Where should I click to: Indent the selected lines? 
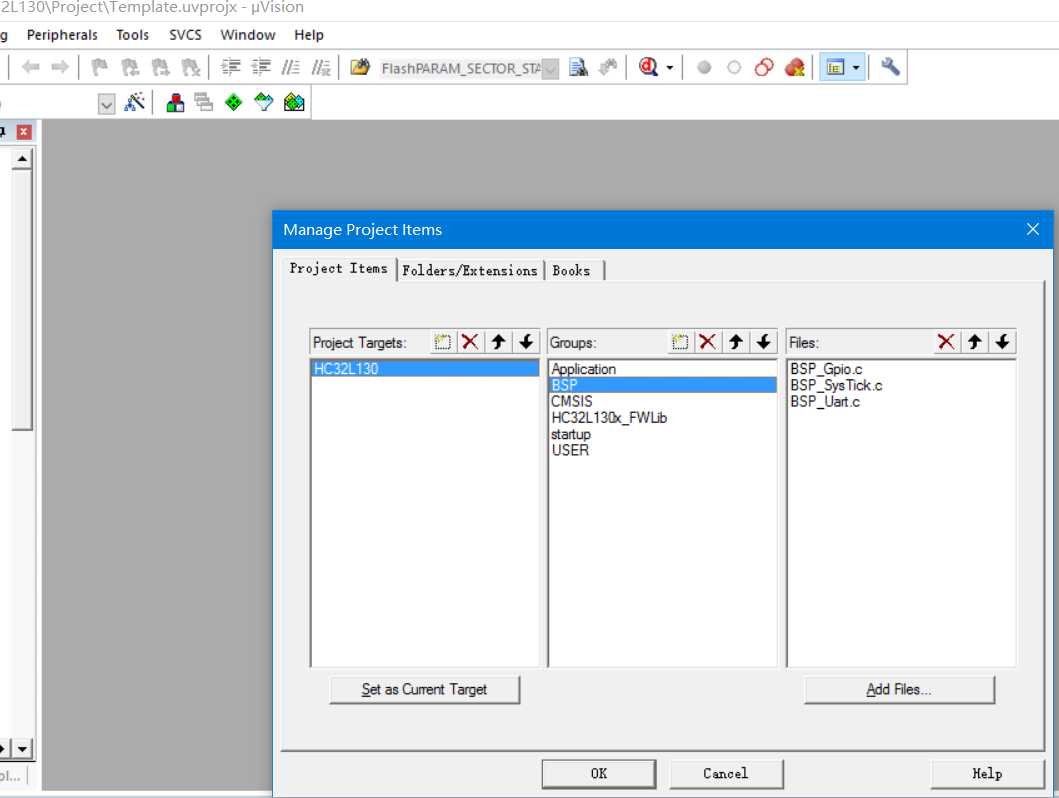point(231,67)
